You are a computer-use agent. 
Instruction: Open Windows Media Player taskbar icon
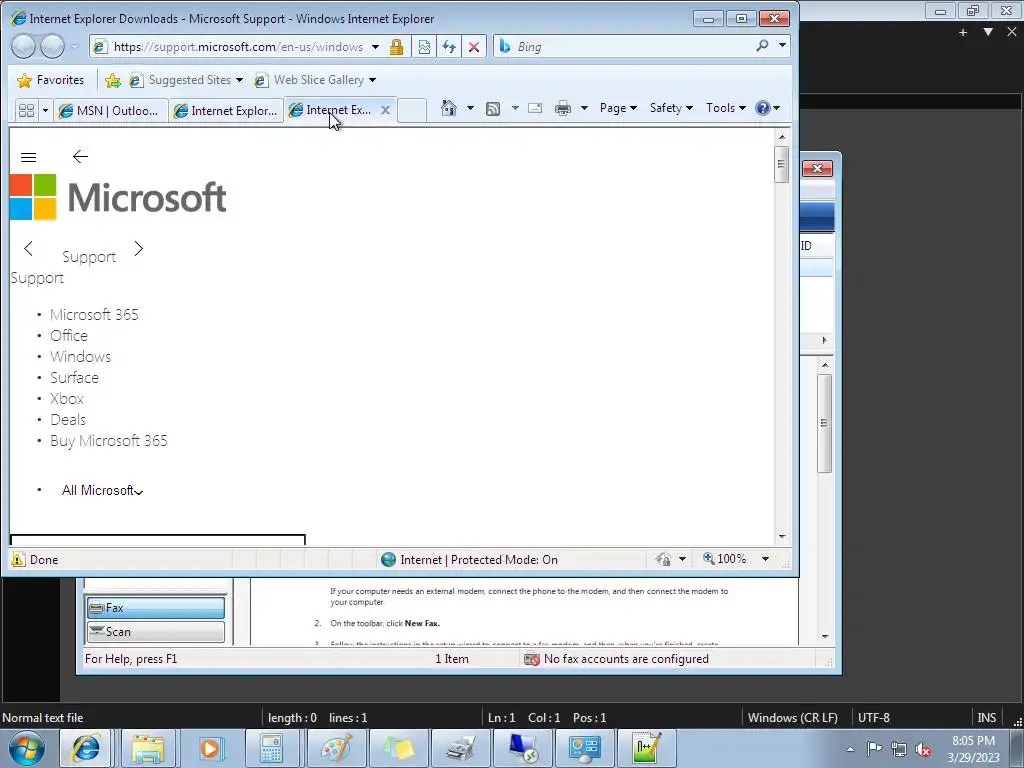tap(210, 748)
